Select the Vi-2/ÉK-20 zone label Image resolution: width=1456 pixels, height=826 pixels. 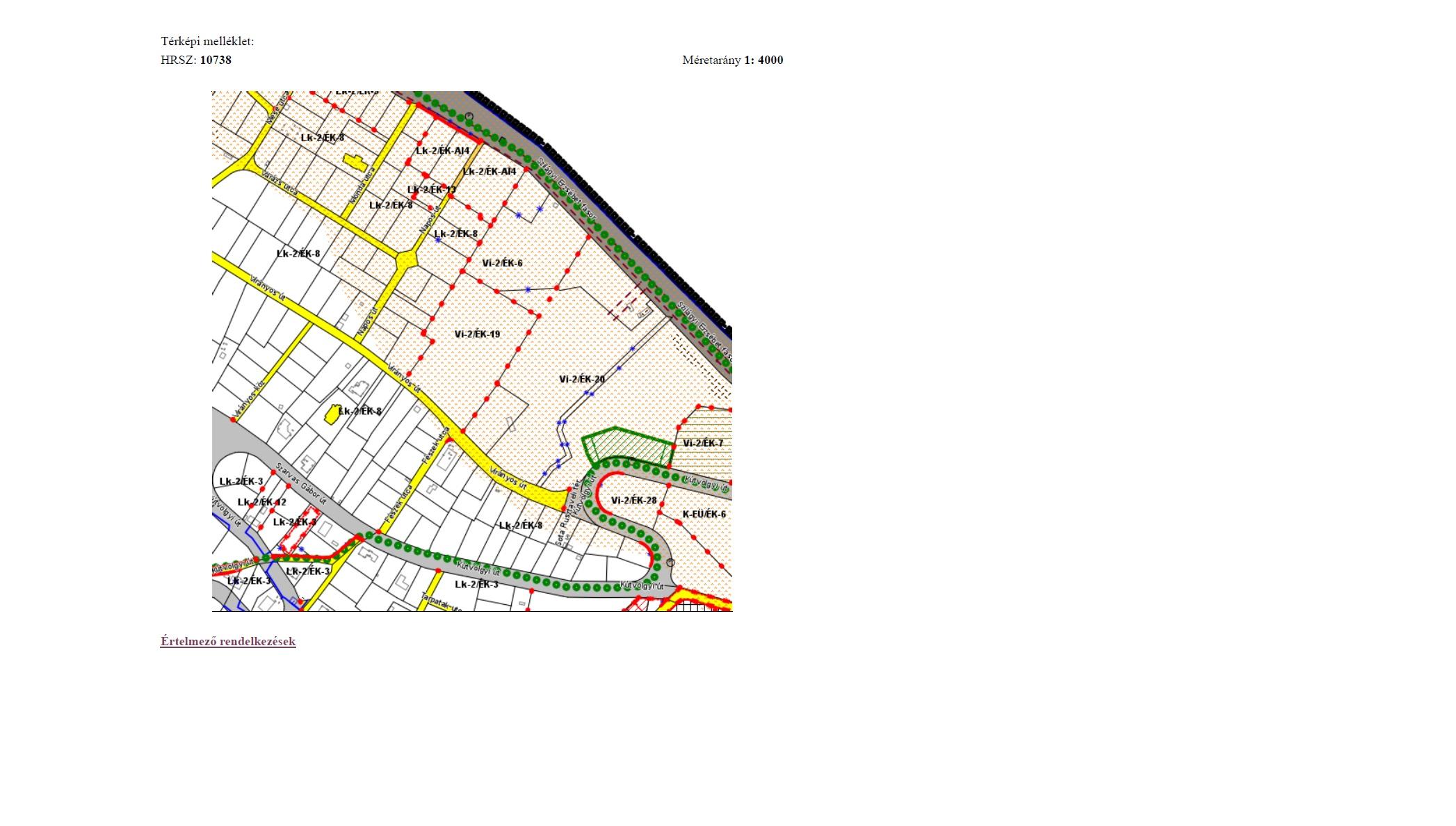click(x=582, y=380)
